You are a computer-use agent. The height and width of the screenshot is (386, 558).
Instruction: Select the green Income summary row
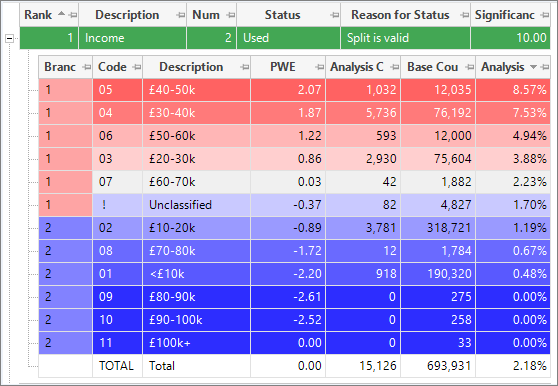tap(285, 38)
